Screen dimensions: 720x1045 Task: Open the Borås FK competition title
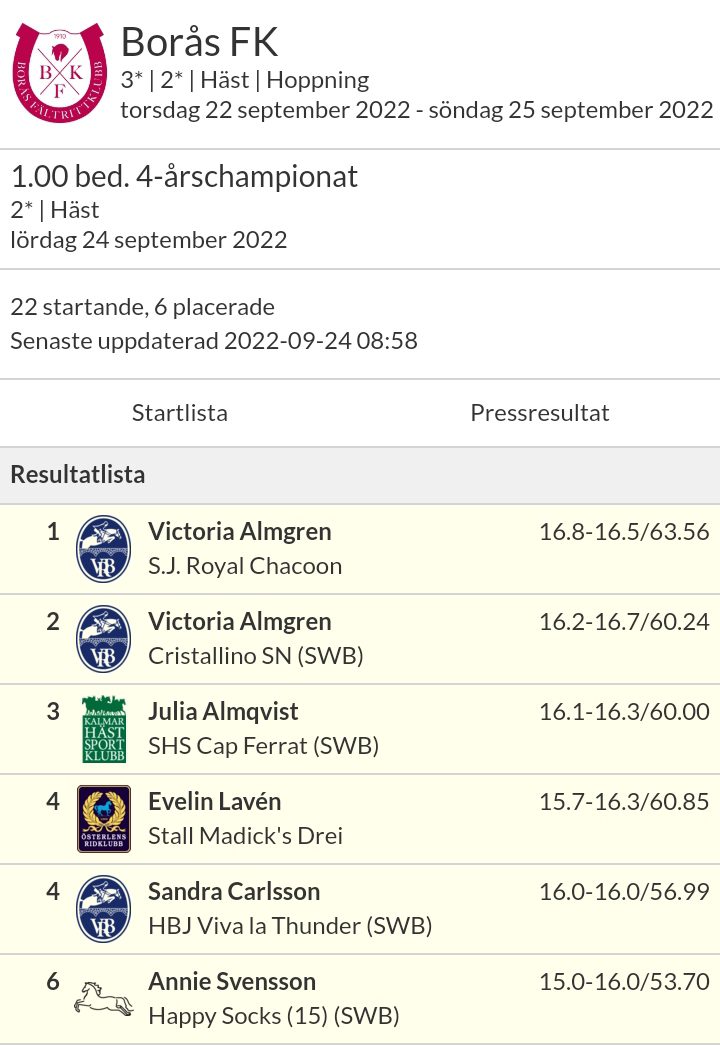click(x=199, y=42)
